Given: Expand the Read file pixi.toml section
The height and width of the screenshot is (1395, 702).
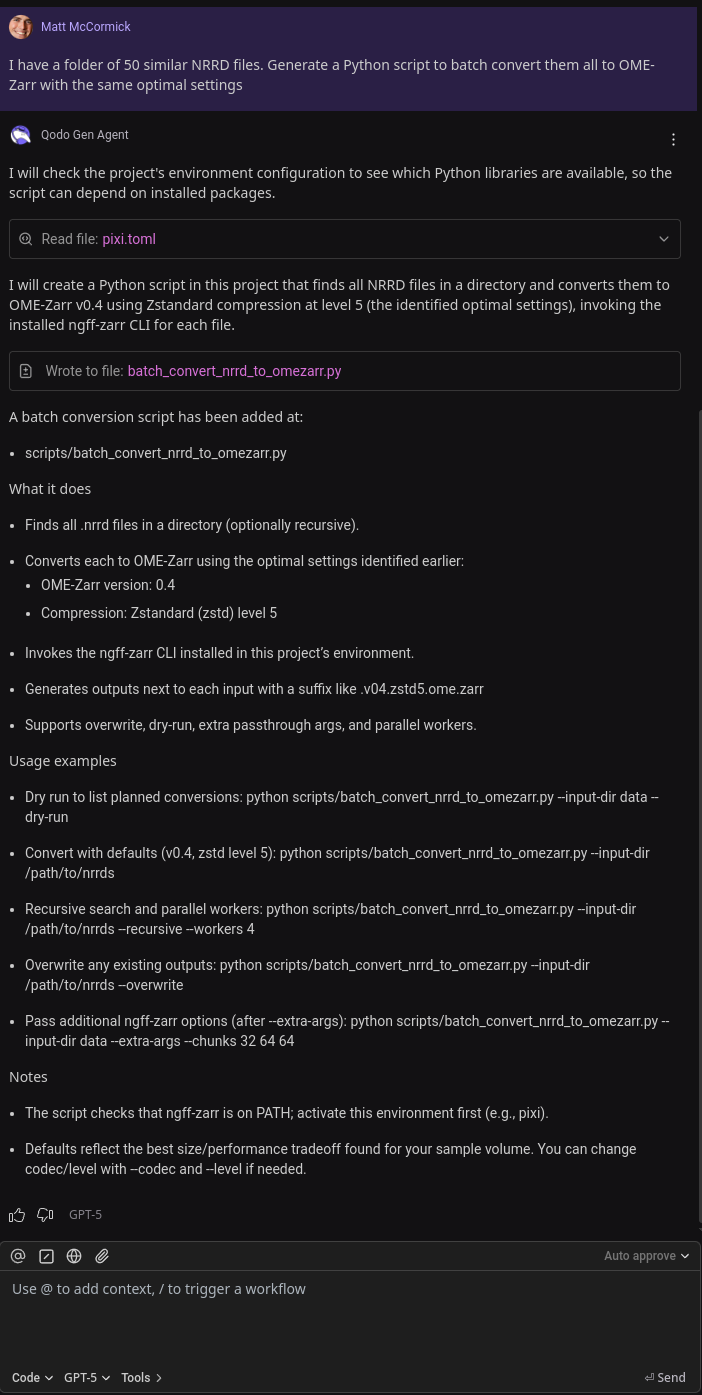Looking at the screenshot, I should click(x=664, y=239).
